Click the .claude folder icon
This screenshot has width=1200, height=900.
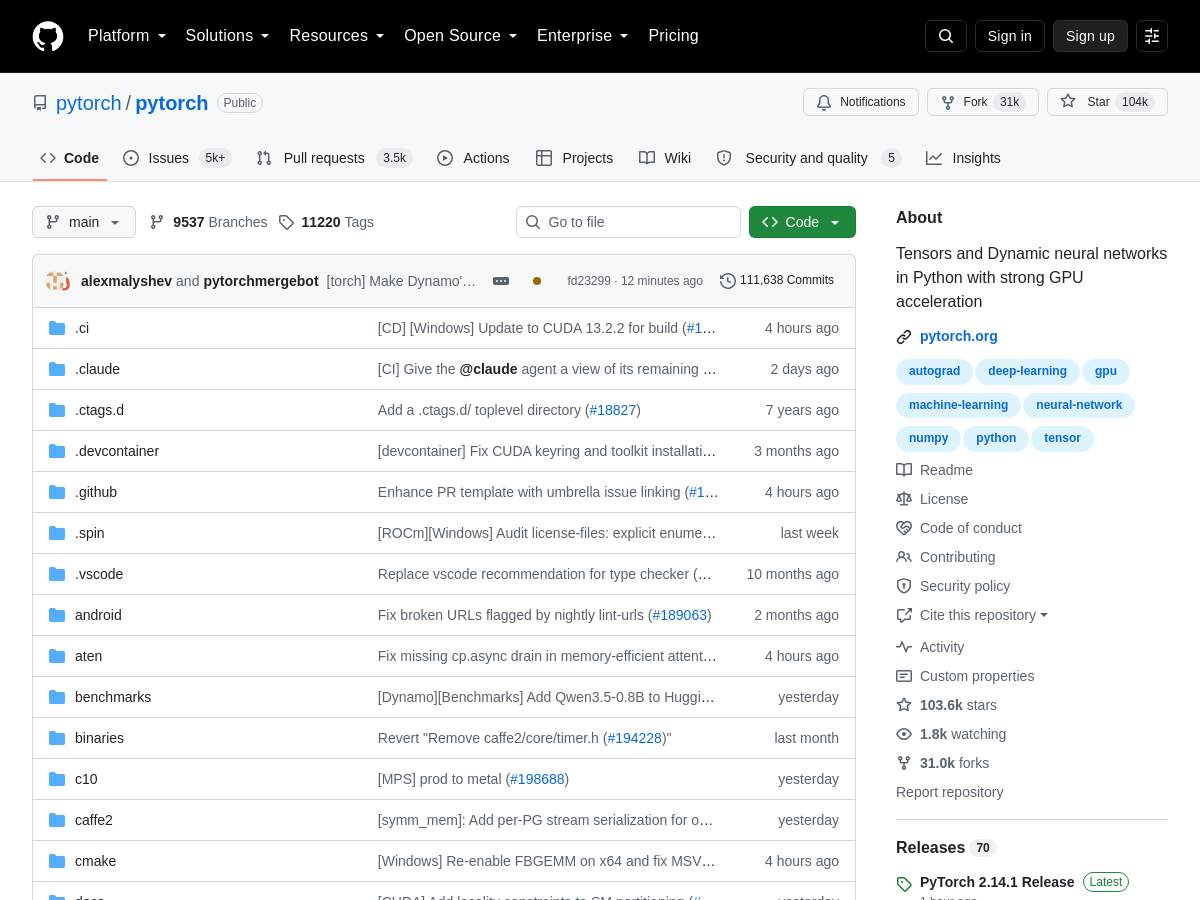tap(57, 369)
